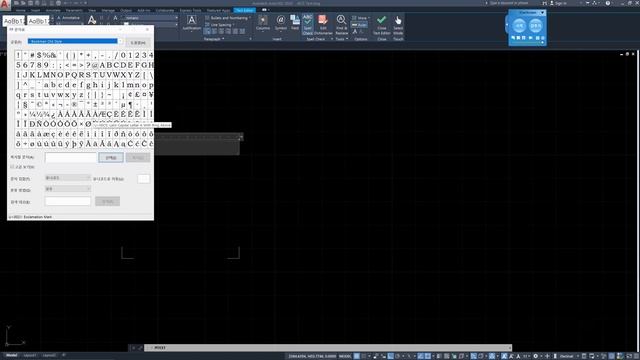Open the View ribbon tab
Image resolution: width=640 pixels, height=360 pixels.
92,10
